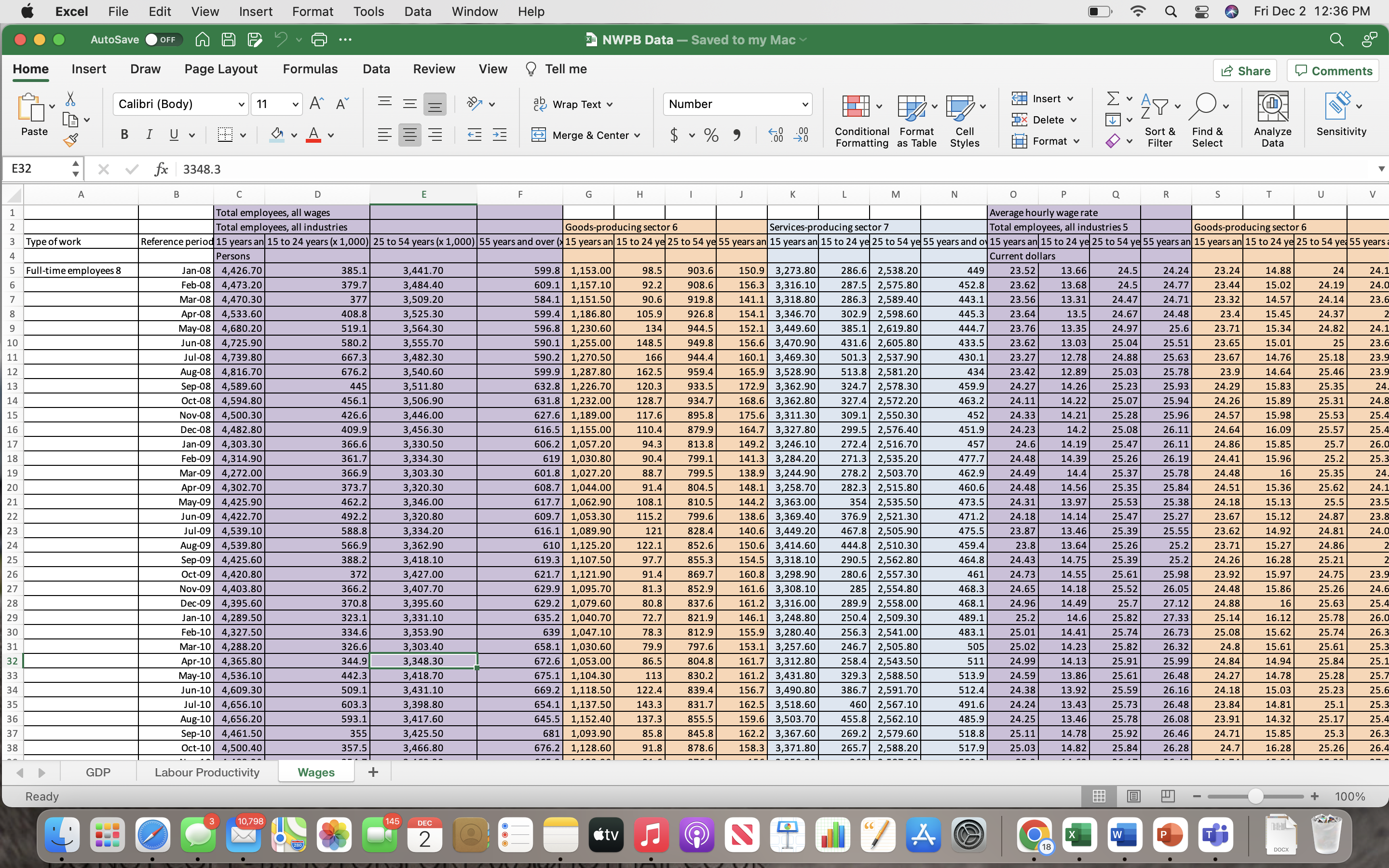
Task: Adjust the zoom slider
Action: (1255, 796)
